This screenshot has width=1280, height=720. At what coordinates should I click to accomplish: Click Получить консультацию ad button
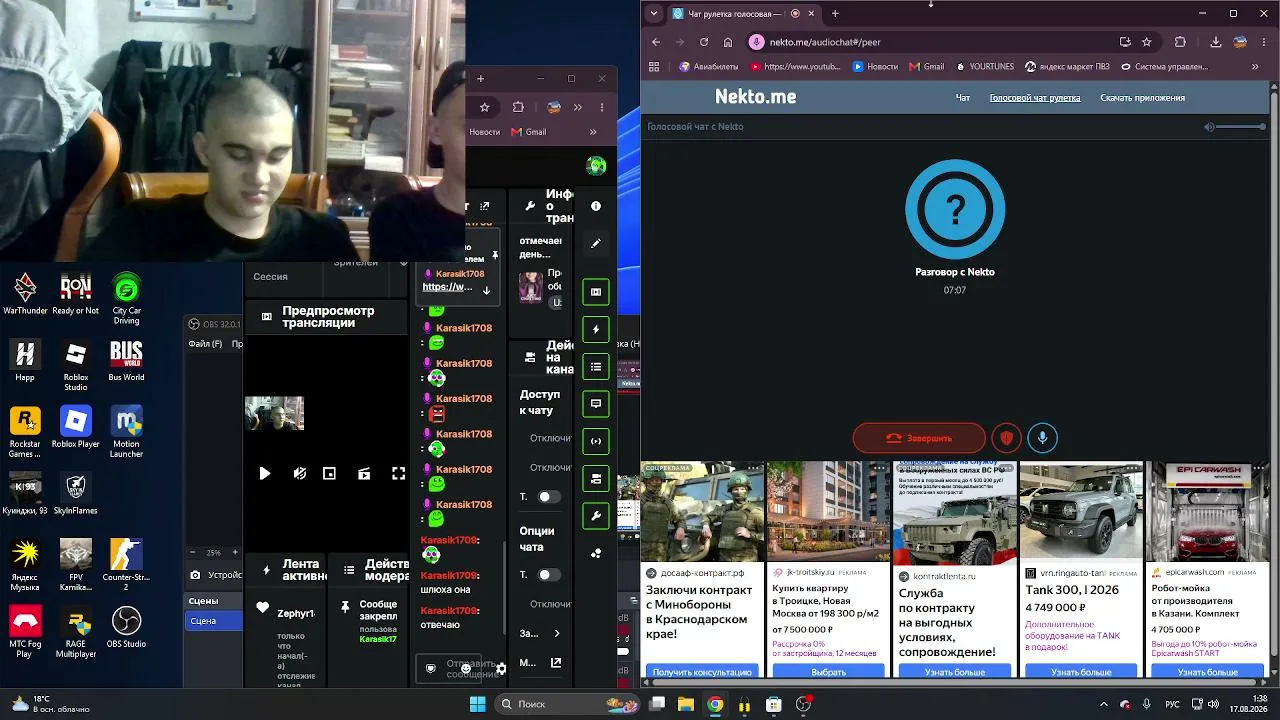pyautogui.click(x=702, y=672)
